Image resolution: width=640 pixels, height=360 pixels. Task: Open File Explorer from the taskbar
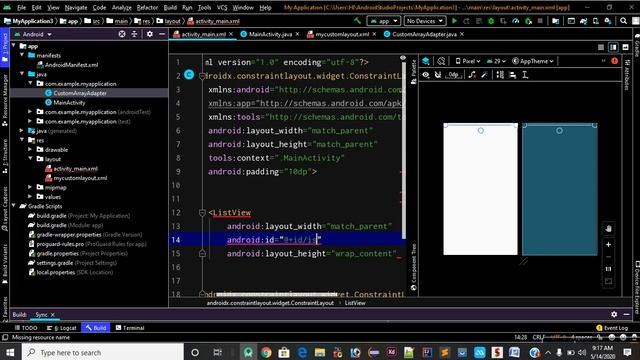click(x=320, y=352)
